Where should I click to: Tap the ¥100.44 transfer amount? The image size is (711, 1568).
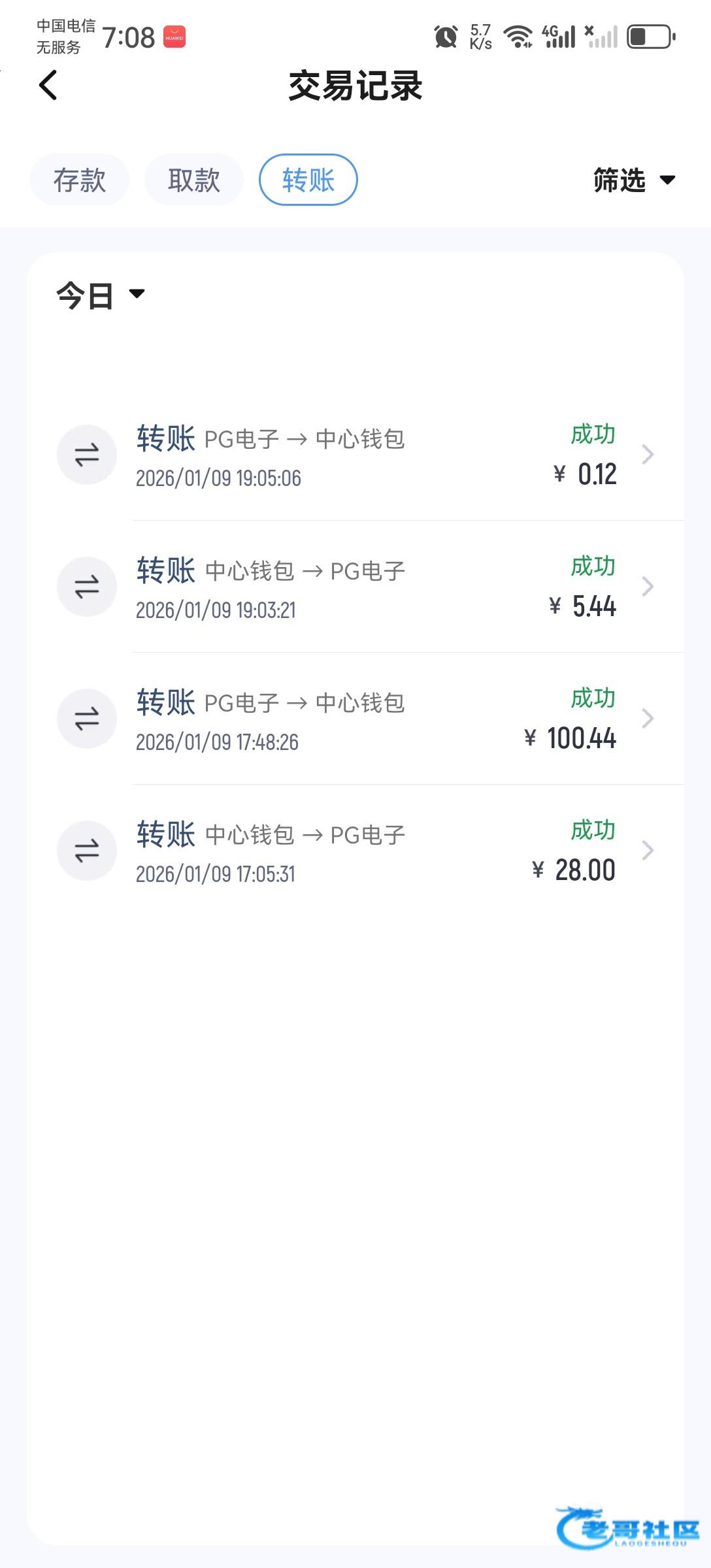(571, 738)
